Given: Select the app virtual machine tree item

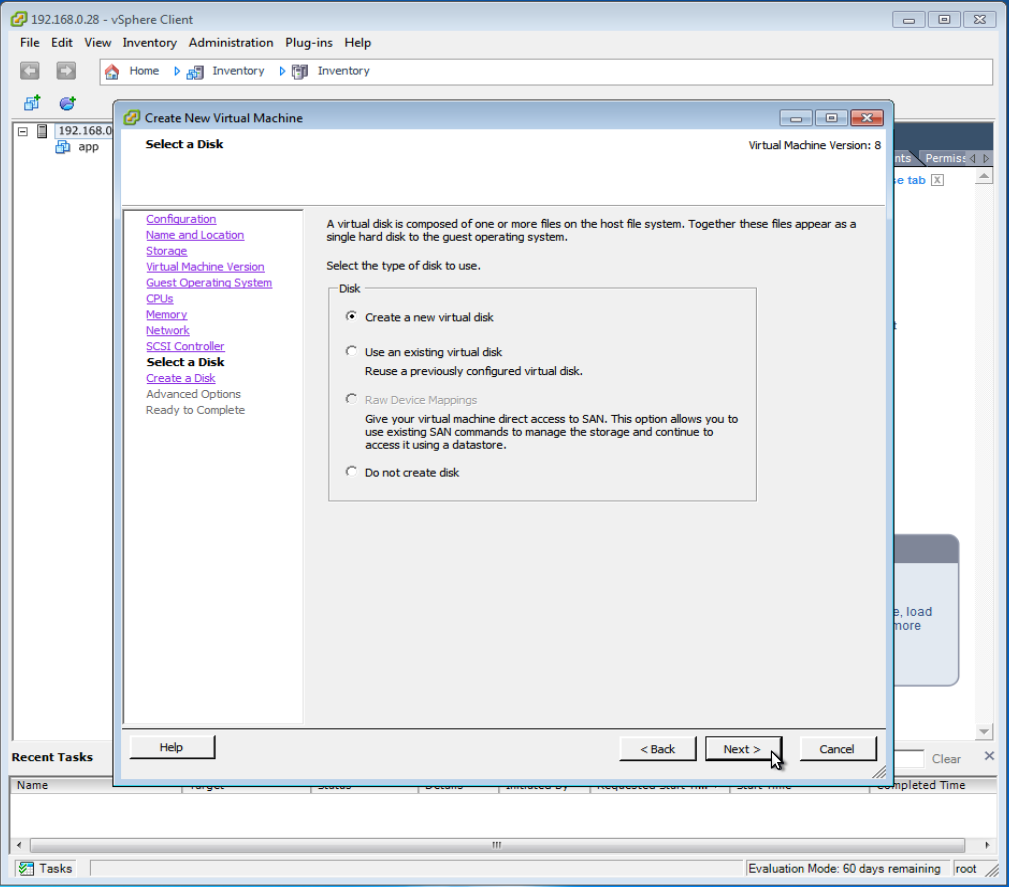Looking at the screenshot, I should pos(88,147).
